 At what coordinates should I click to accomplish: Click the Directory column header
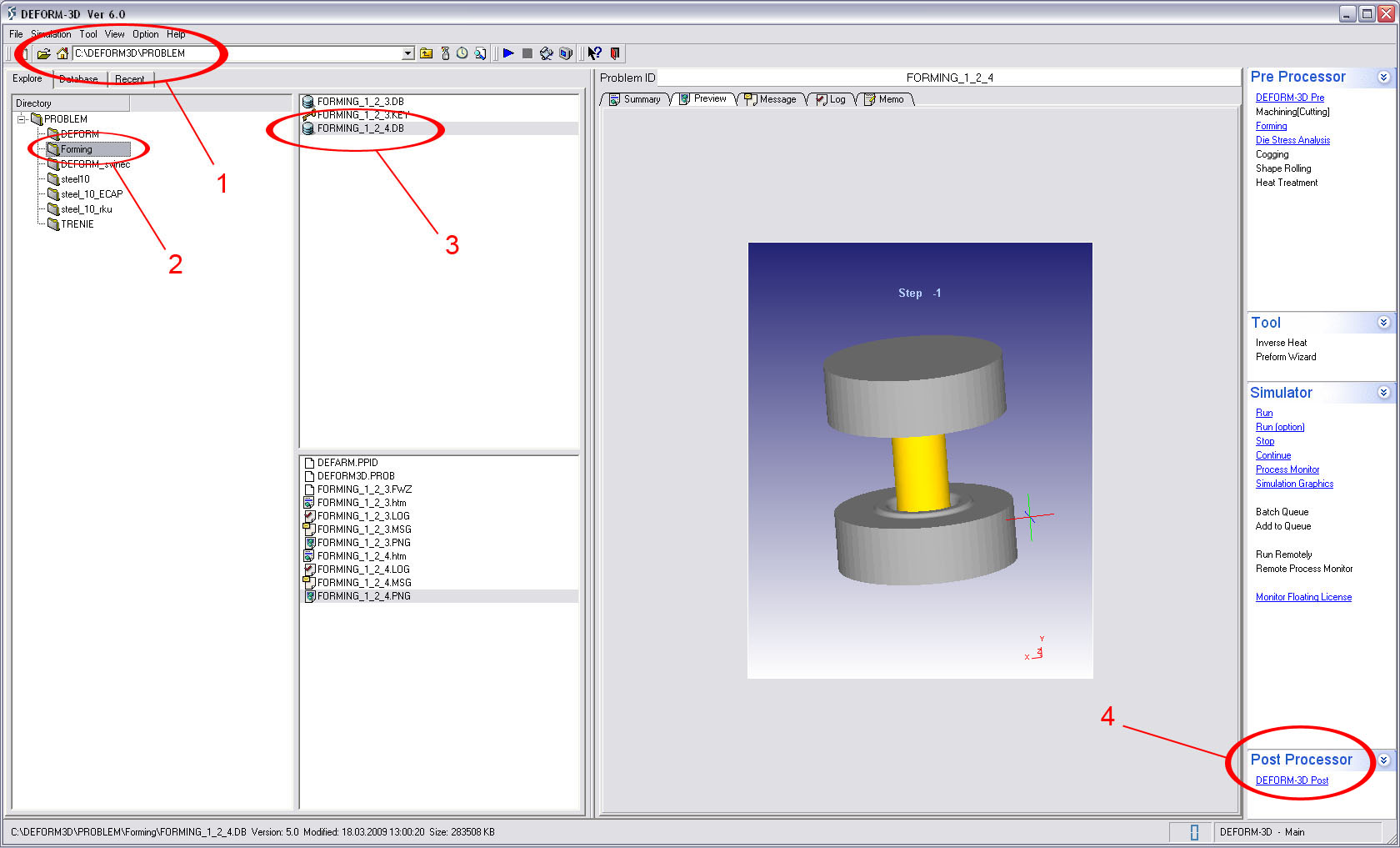71,103
